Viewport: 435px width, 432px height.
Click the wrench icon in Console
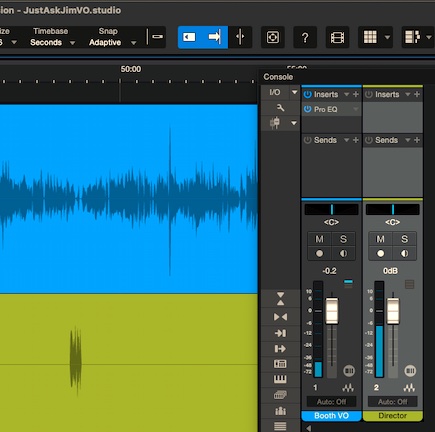point(280,108)
